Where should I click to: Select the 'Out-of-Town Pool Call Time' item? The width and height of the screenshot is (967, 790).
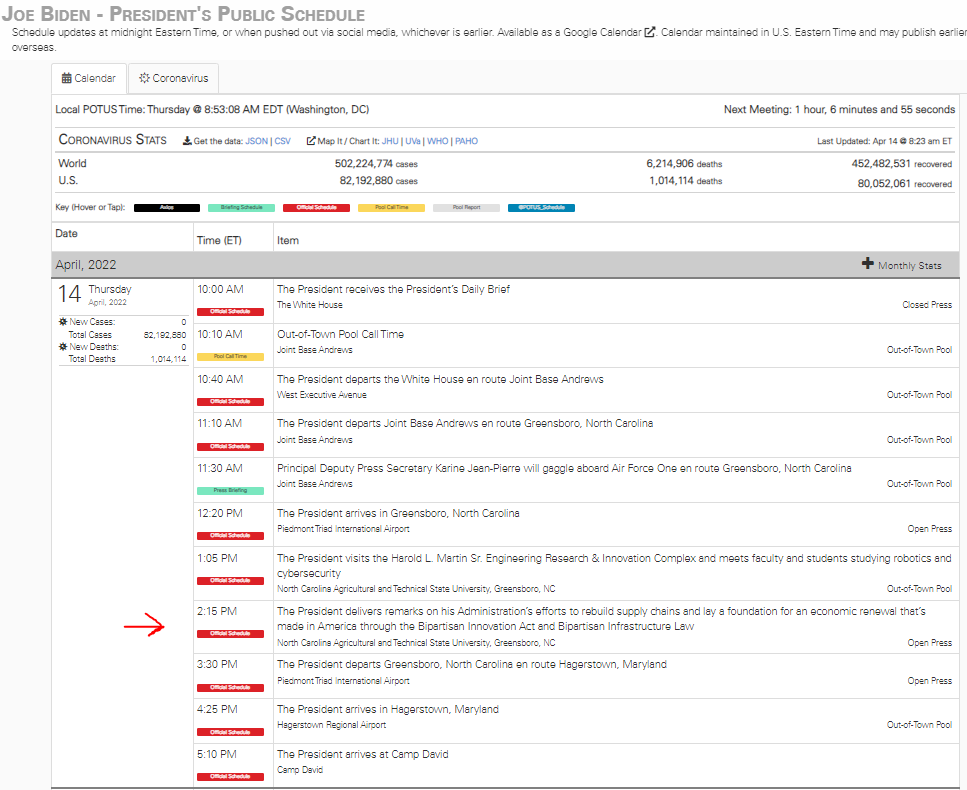(x=340, y=334)
